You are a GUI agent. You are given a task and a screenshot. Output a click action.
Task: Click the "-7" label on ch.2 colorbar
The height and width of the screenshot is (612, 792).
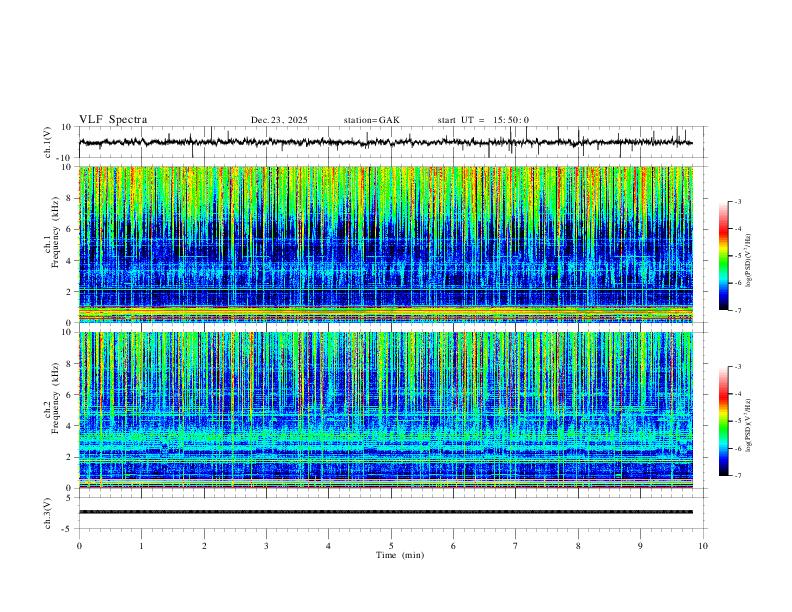click(738, 476)
